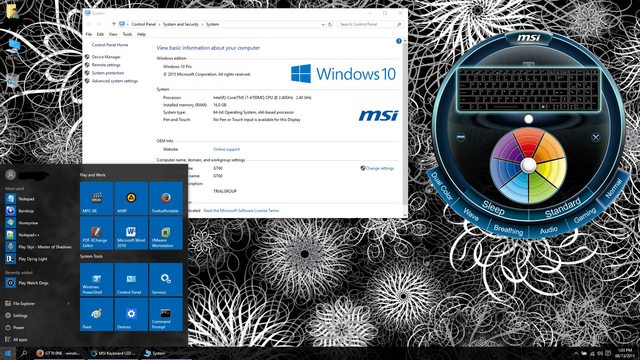Open the Help menu

coord(141,34)
